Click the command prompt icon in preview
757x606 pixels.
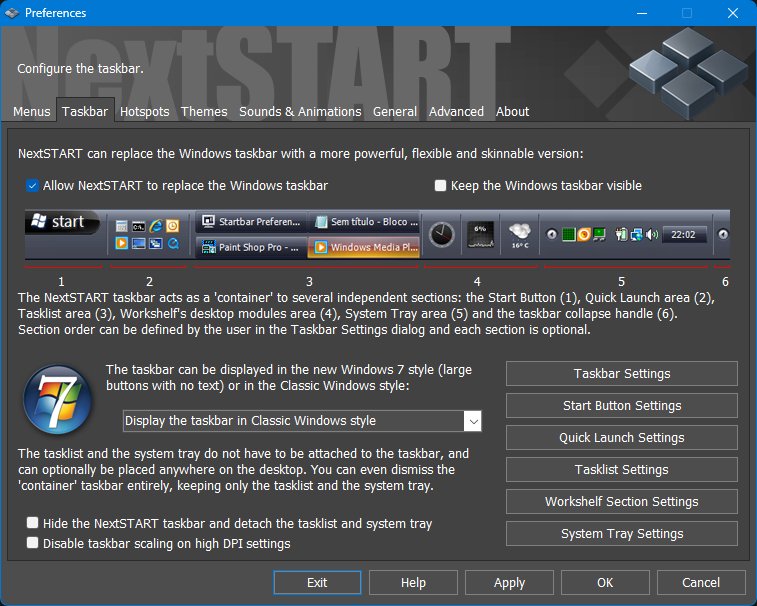139,226
